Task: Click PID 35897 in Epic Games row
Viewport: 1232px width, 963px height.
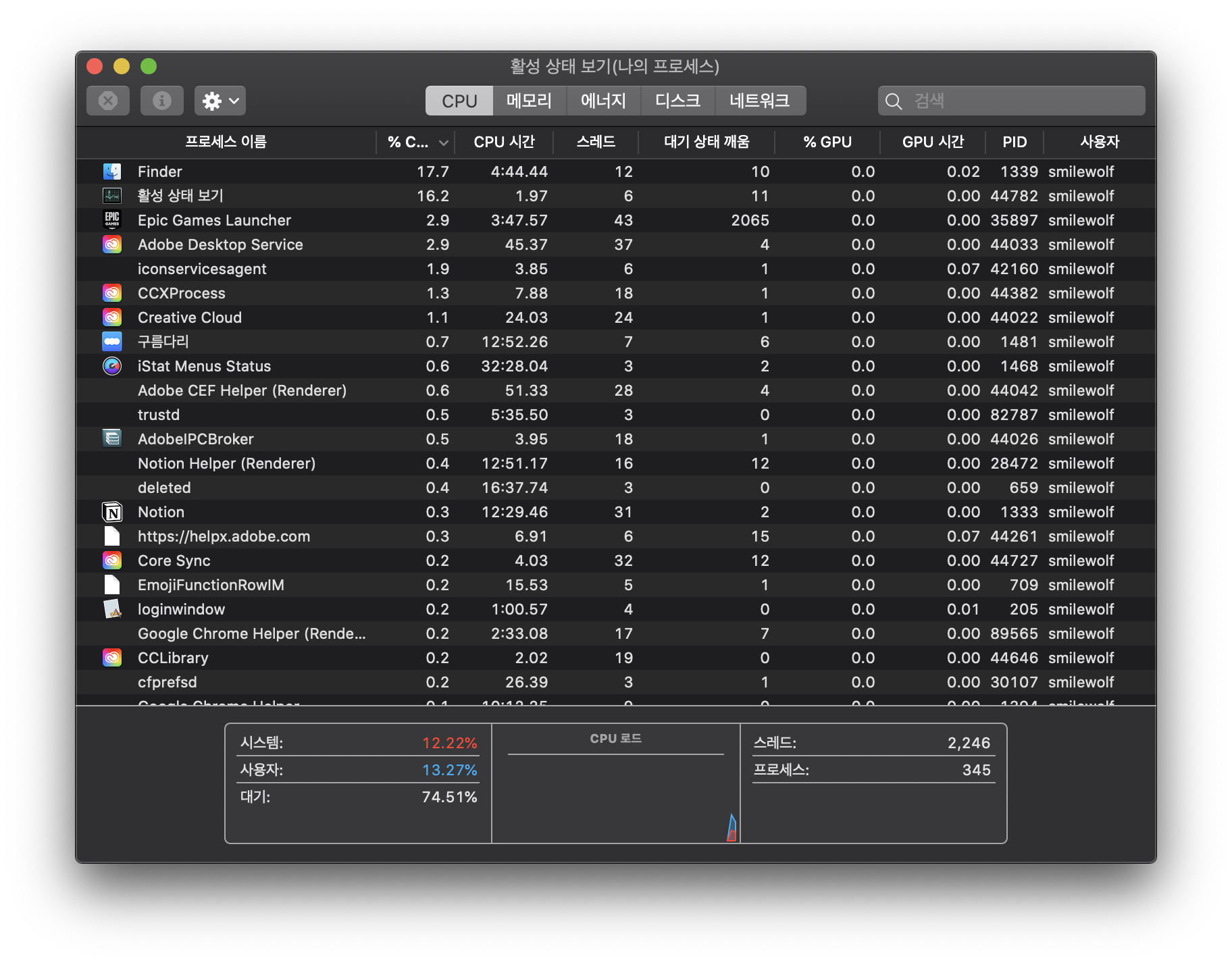Action: point(1014,220)
